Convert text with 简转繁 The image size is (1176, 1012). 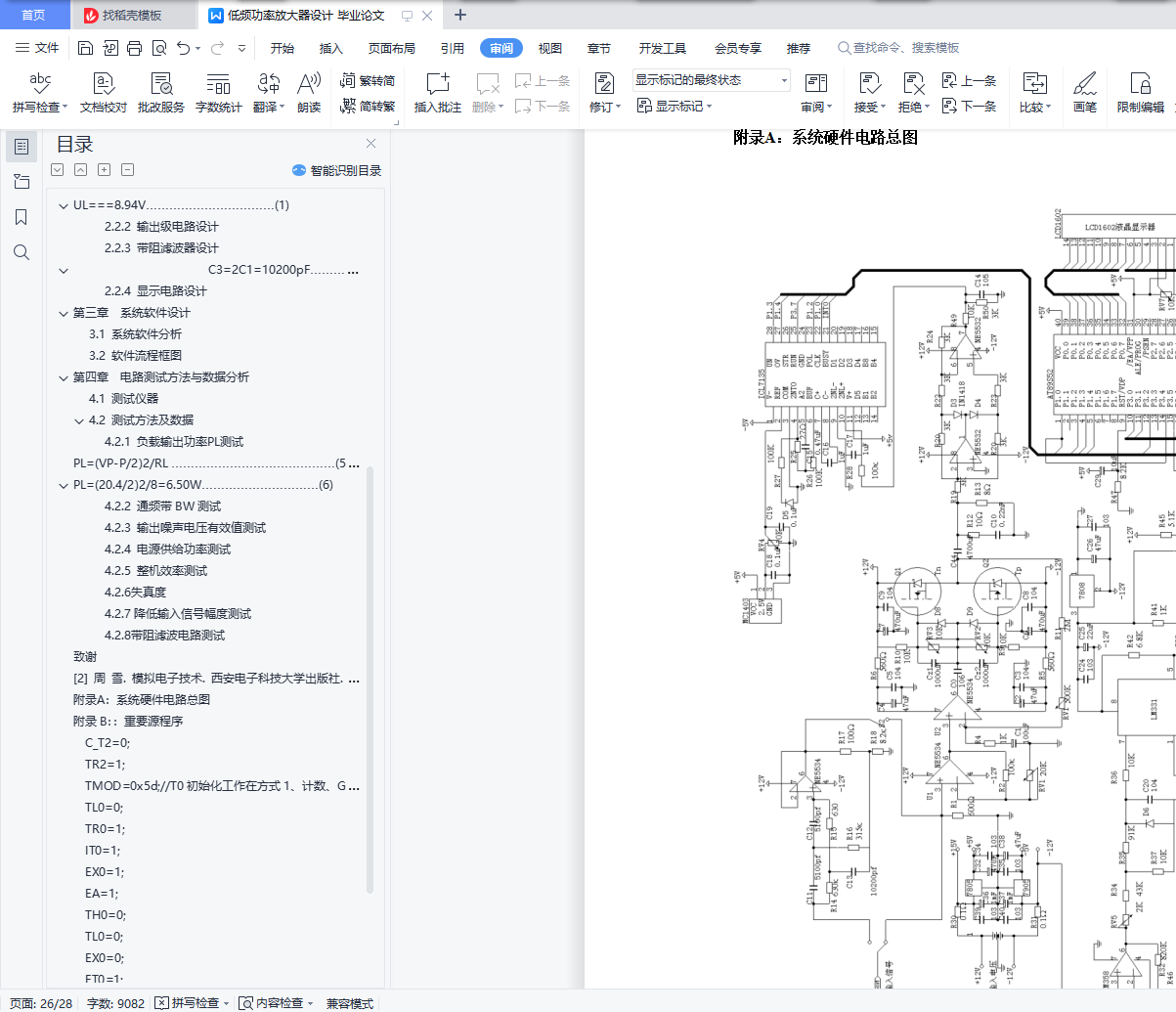pyautogui.click(x=368, y=107)
